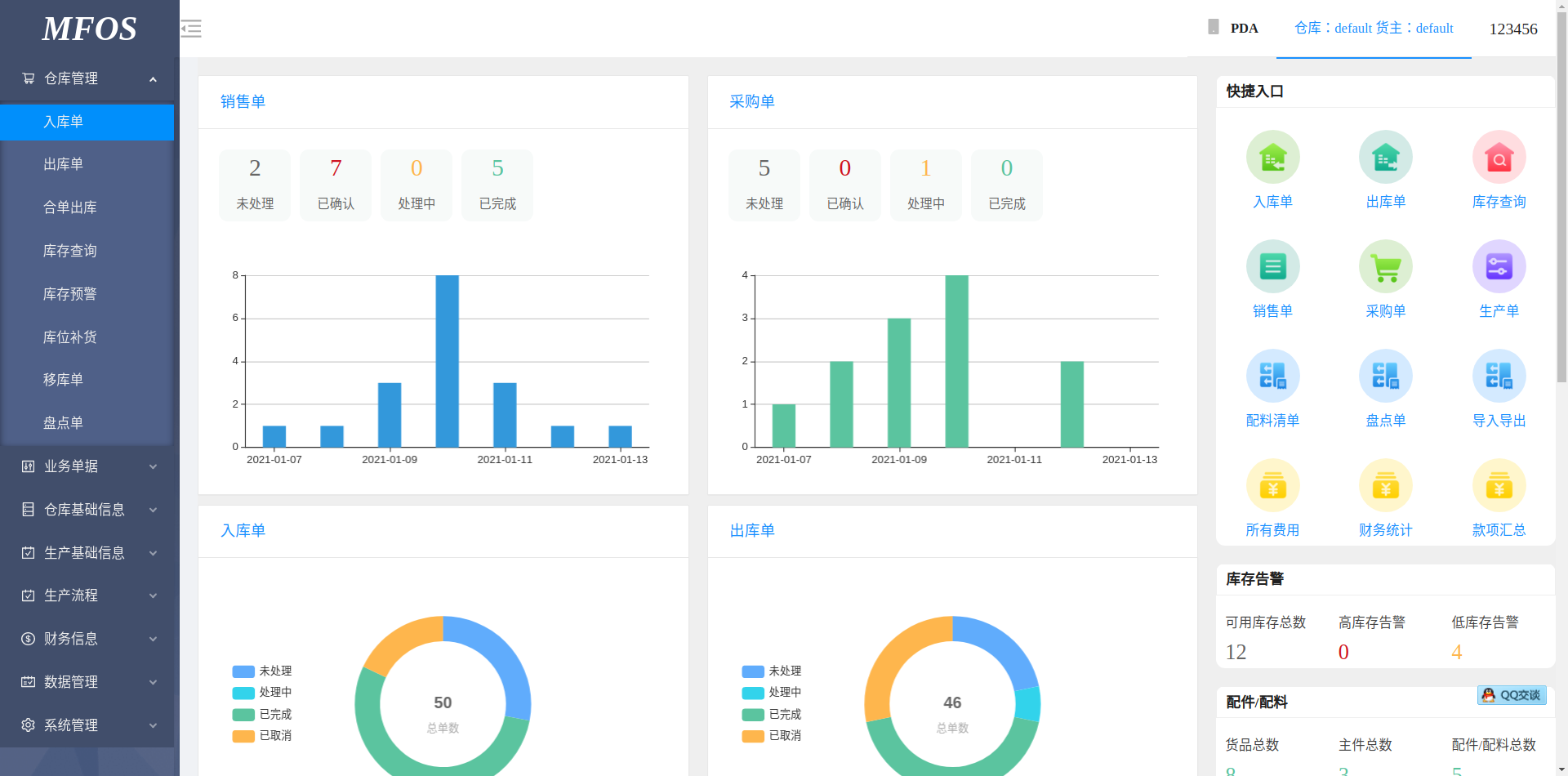Click the tallest blue bar in 销售单 chart
The width and height of the screenshot is (1568, 776).
point(447,360)
